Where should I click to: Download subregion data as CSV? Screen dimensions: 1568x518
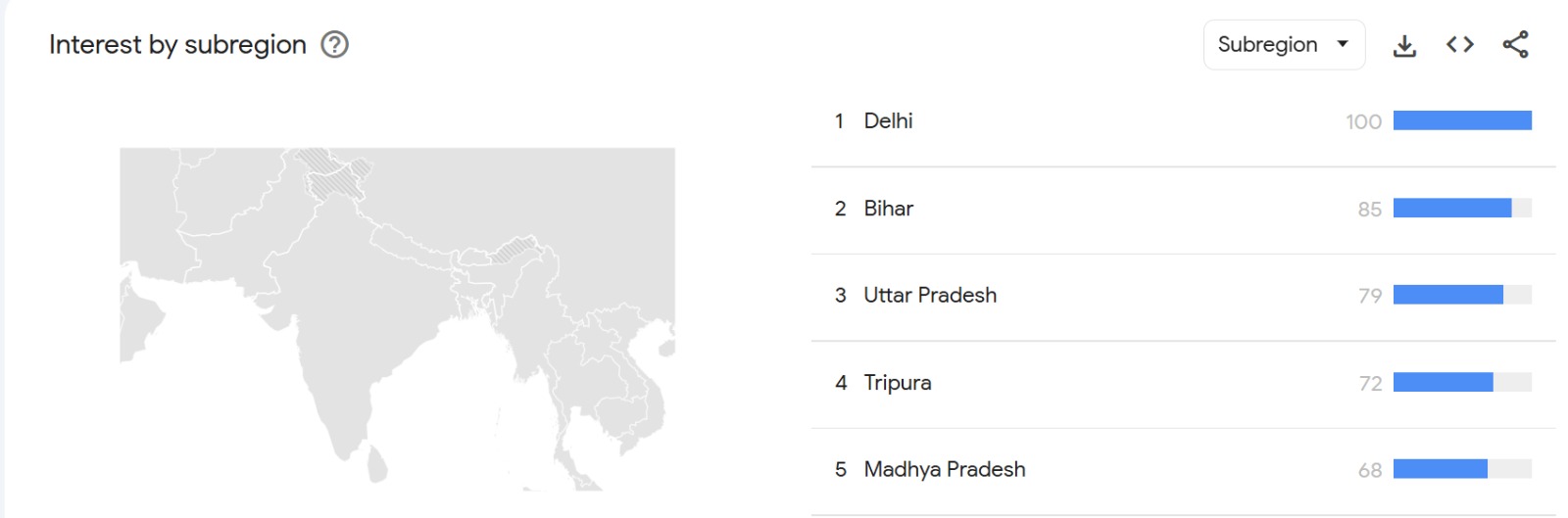(x=1404, y=45)
